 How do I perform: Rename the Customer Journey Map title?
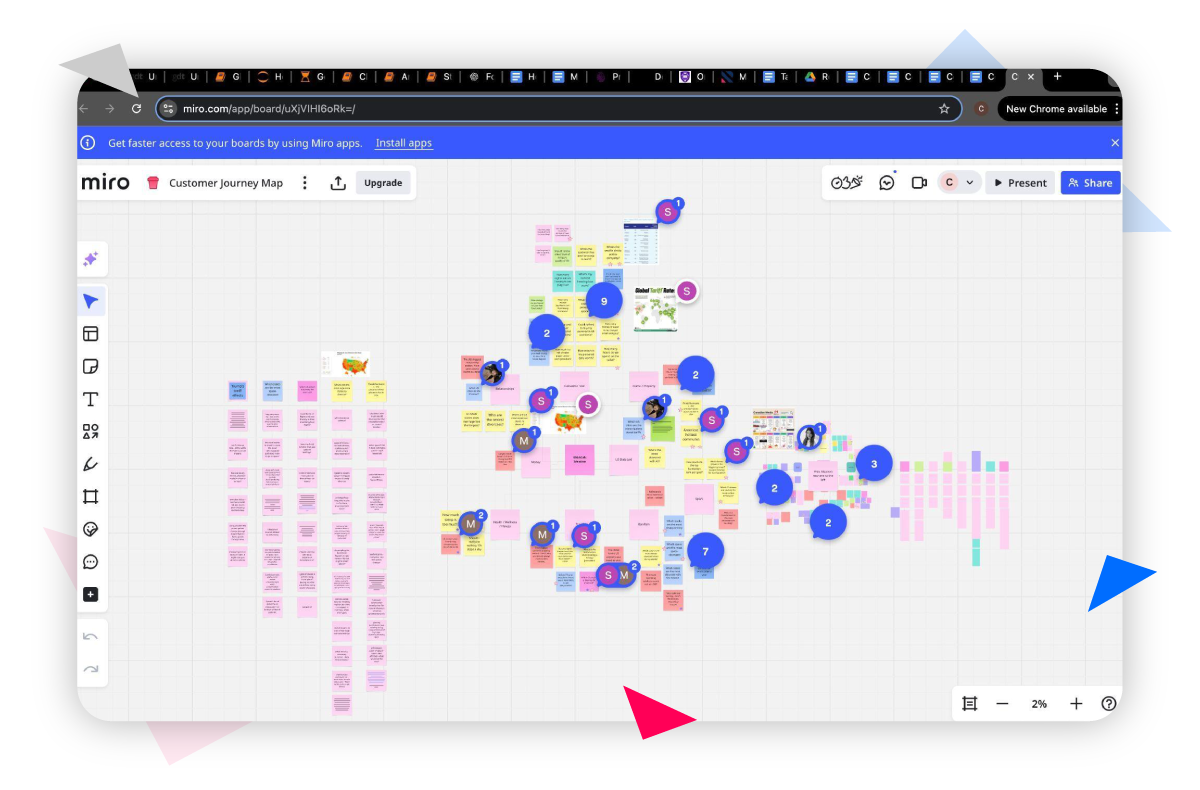point(226,183)
